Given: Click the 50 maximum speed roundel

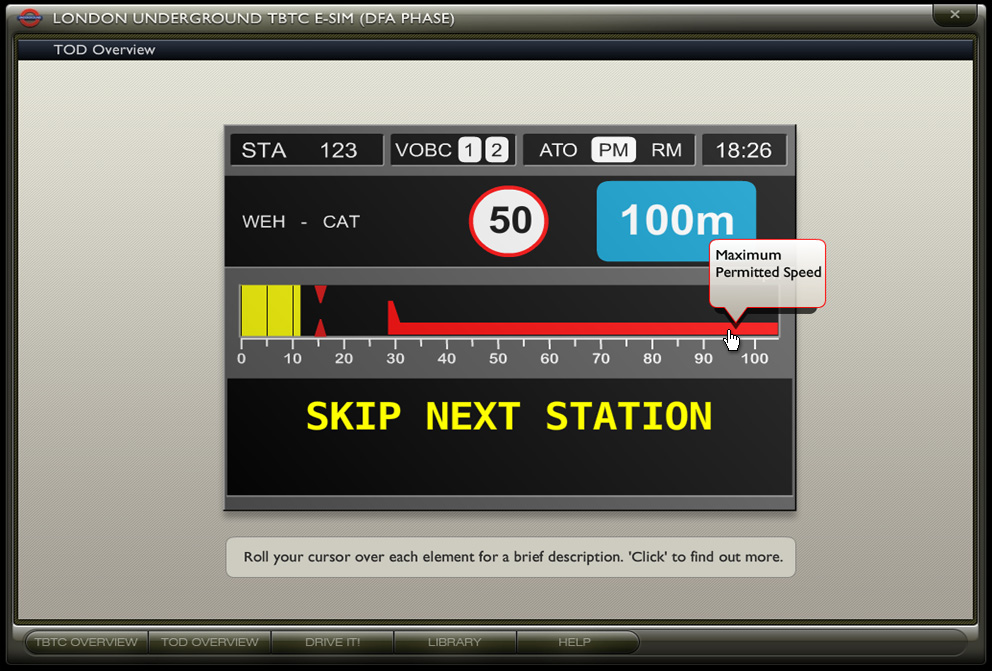Looking at the screenshot, I should pos(508,221).
